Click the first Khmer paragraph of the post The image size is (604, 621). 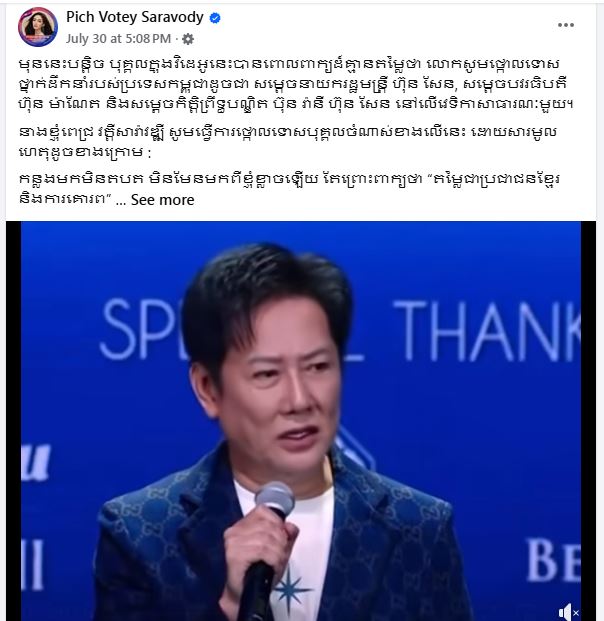295,84
